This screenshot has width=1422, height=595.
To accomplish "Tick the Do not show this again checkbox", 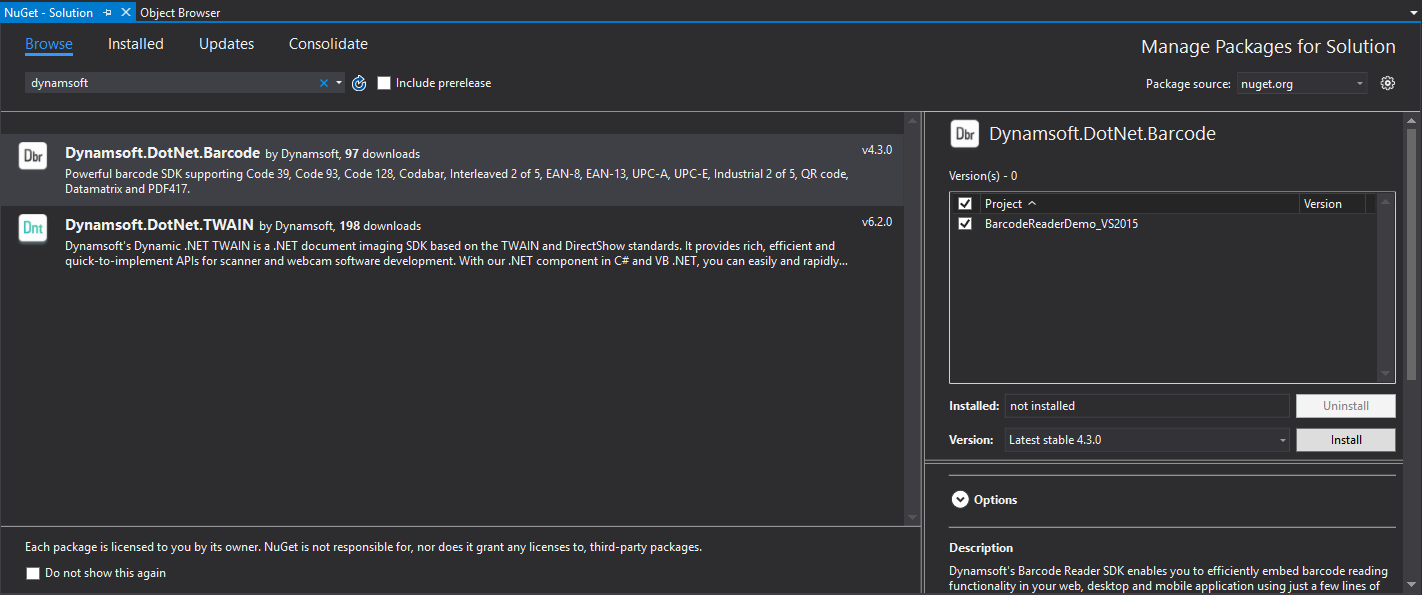I will pos(34,573).
